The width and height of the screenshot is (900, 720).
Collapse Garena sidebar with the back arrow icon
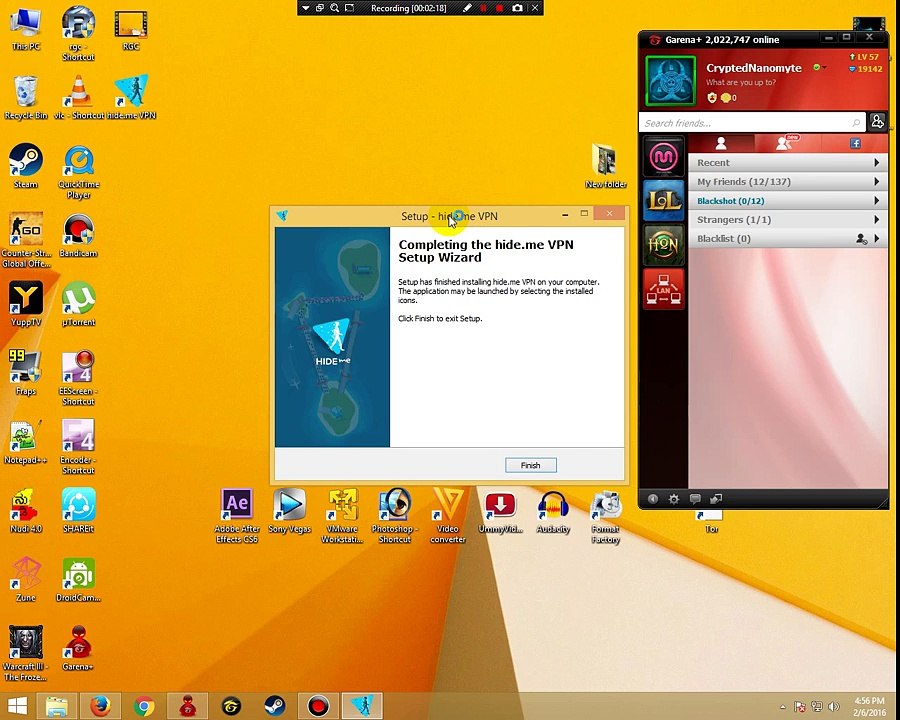[x=653, y=499]
